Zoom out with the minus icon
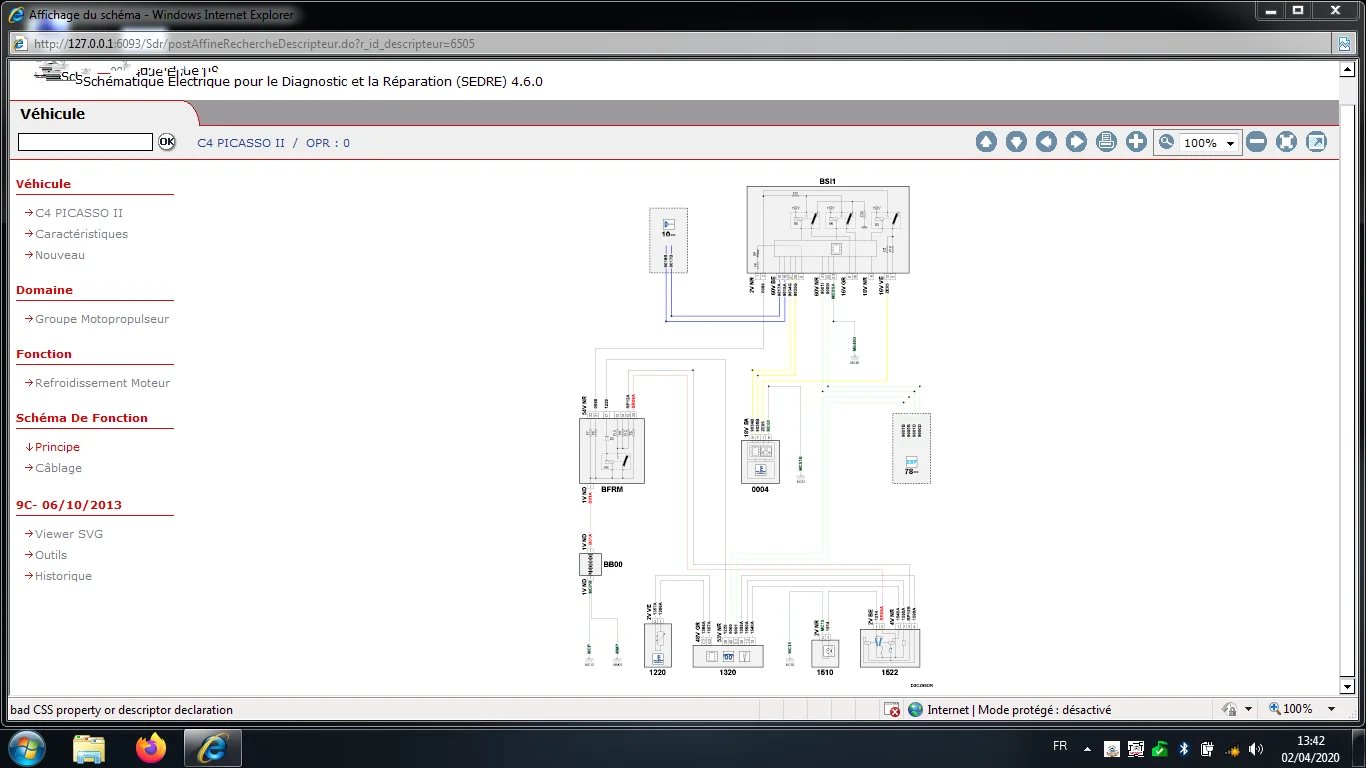Image resolution: width=1366 pixels, height=768 pixels. tap(1257, 142)
